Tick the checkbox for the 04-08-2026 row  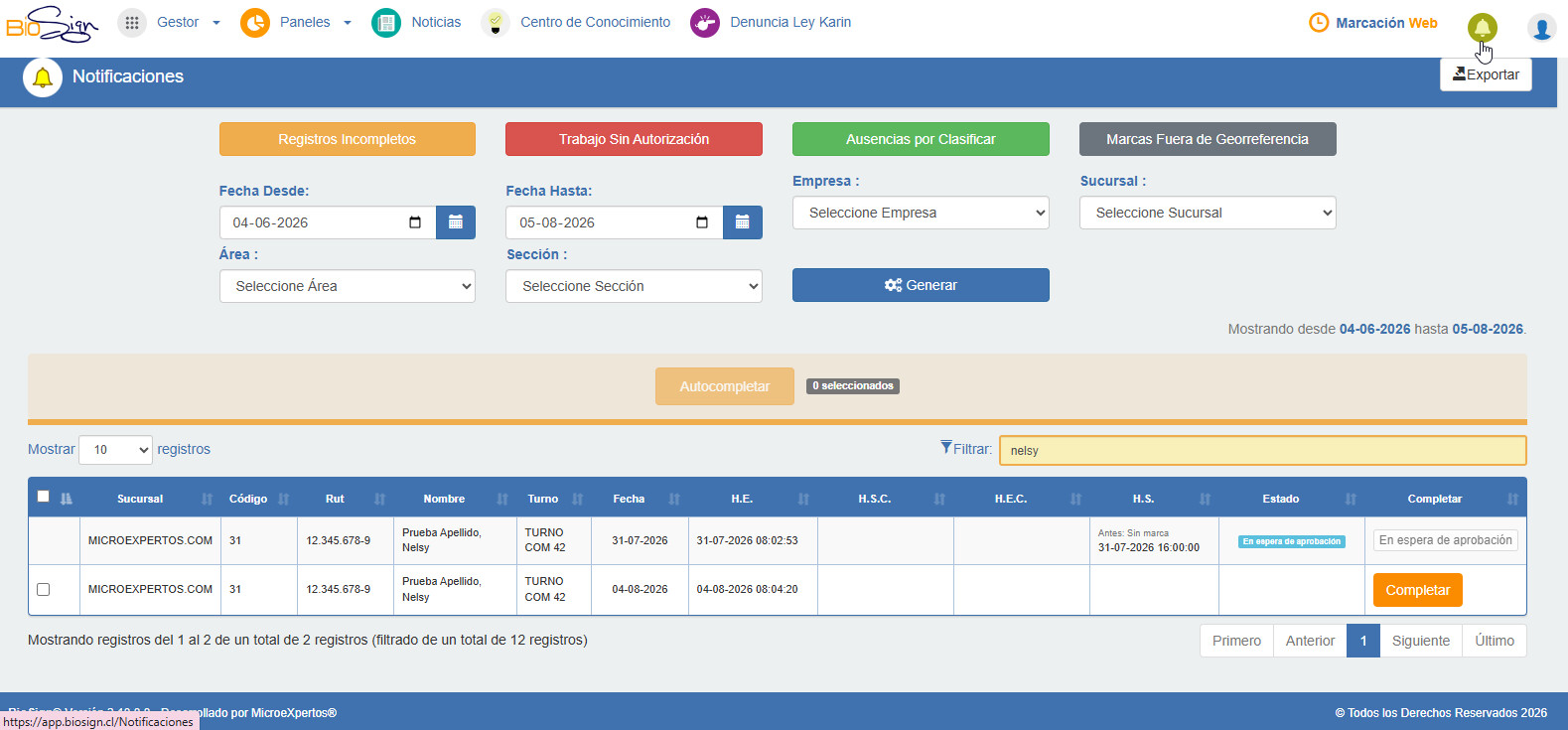[43, 589]
